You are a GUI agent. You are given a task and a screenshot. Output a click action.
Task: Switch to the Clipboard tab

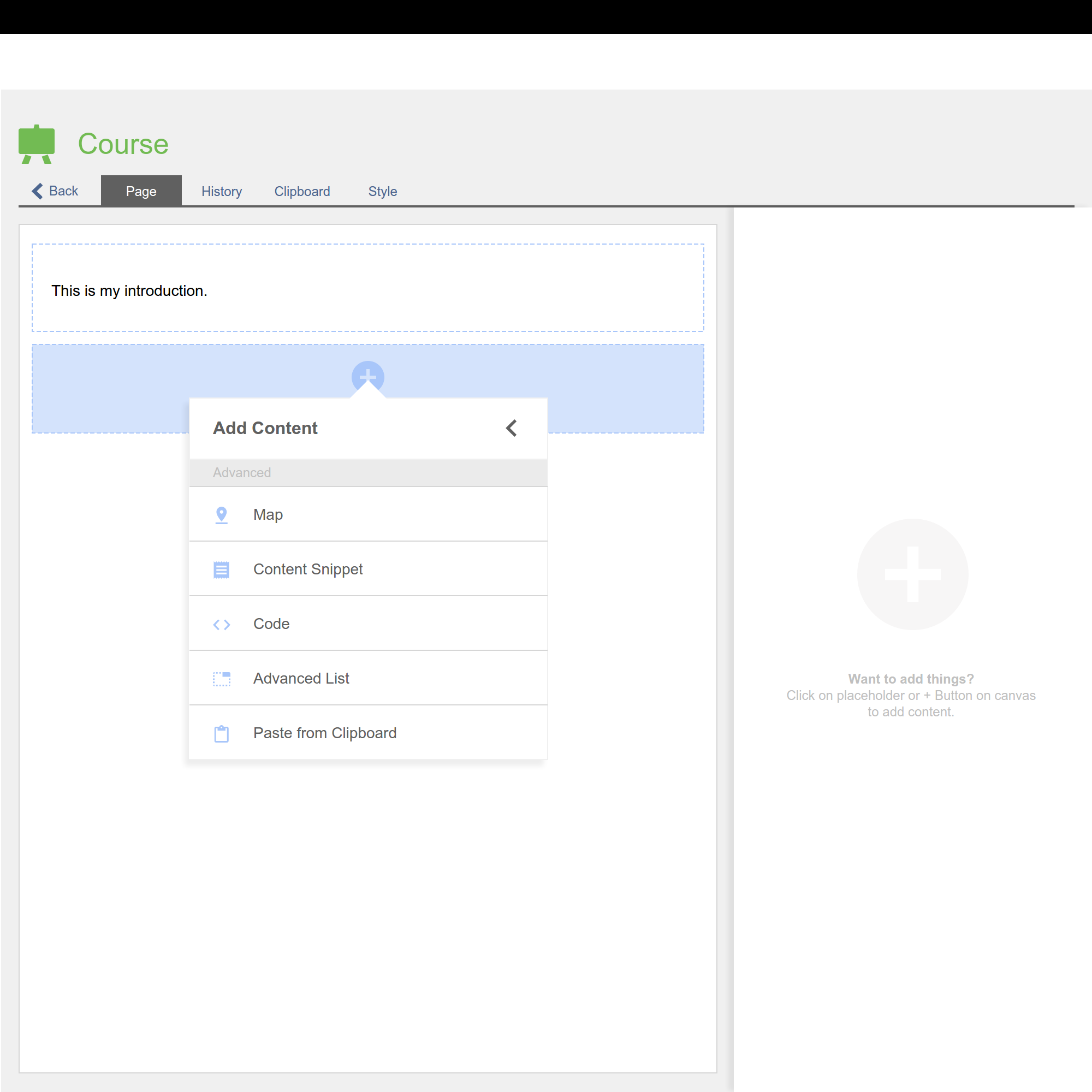[x=302, y=192]
